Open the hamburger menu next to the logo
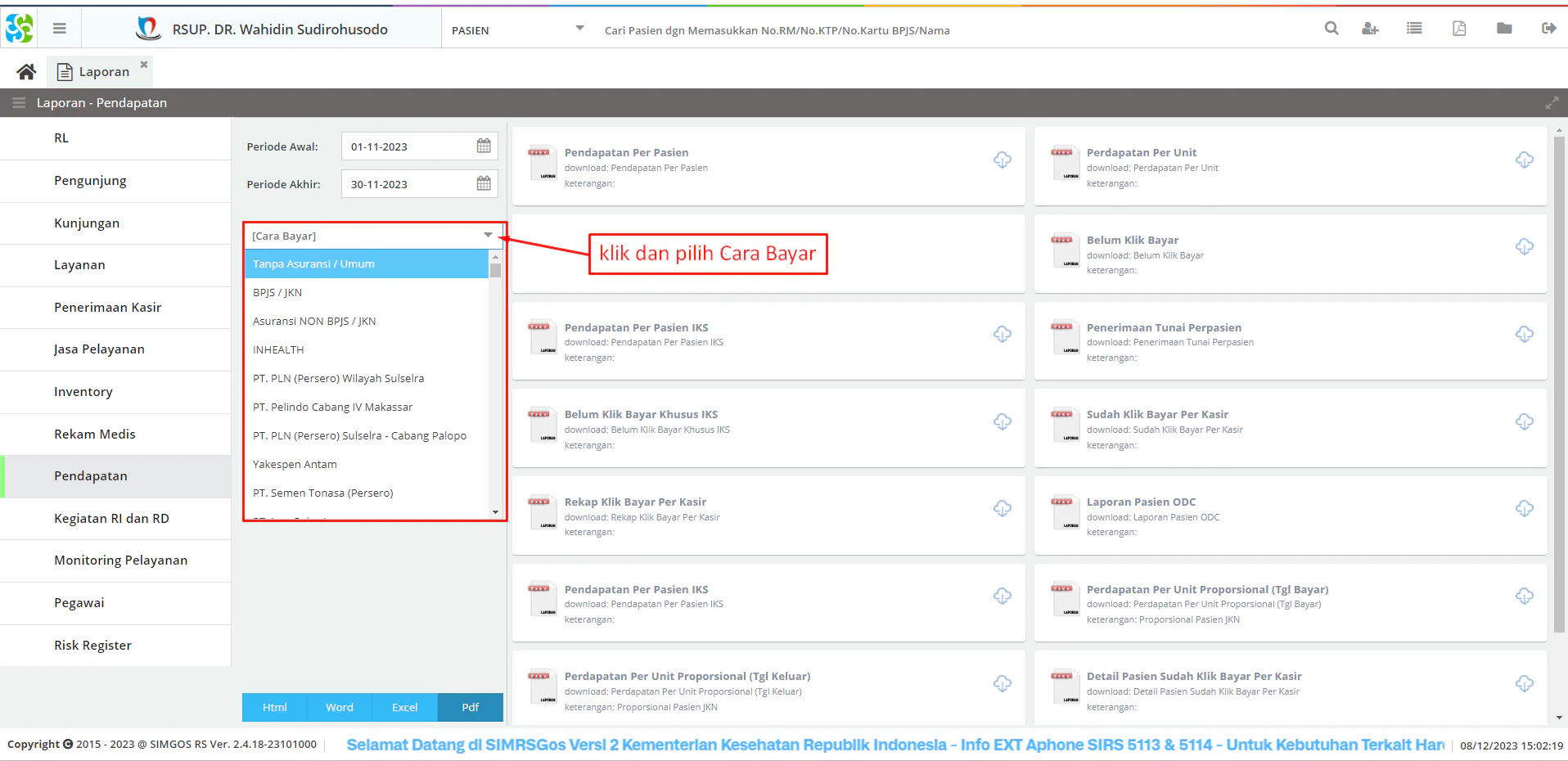The width and height of the screenshot is (1568, 761). 59,29
